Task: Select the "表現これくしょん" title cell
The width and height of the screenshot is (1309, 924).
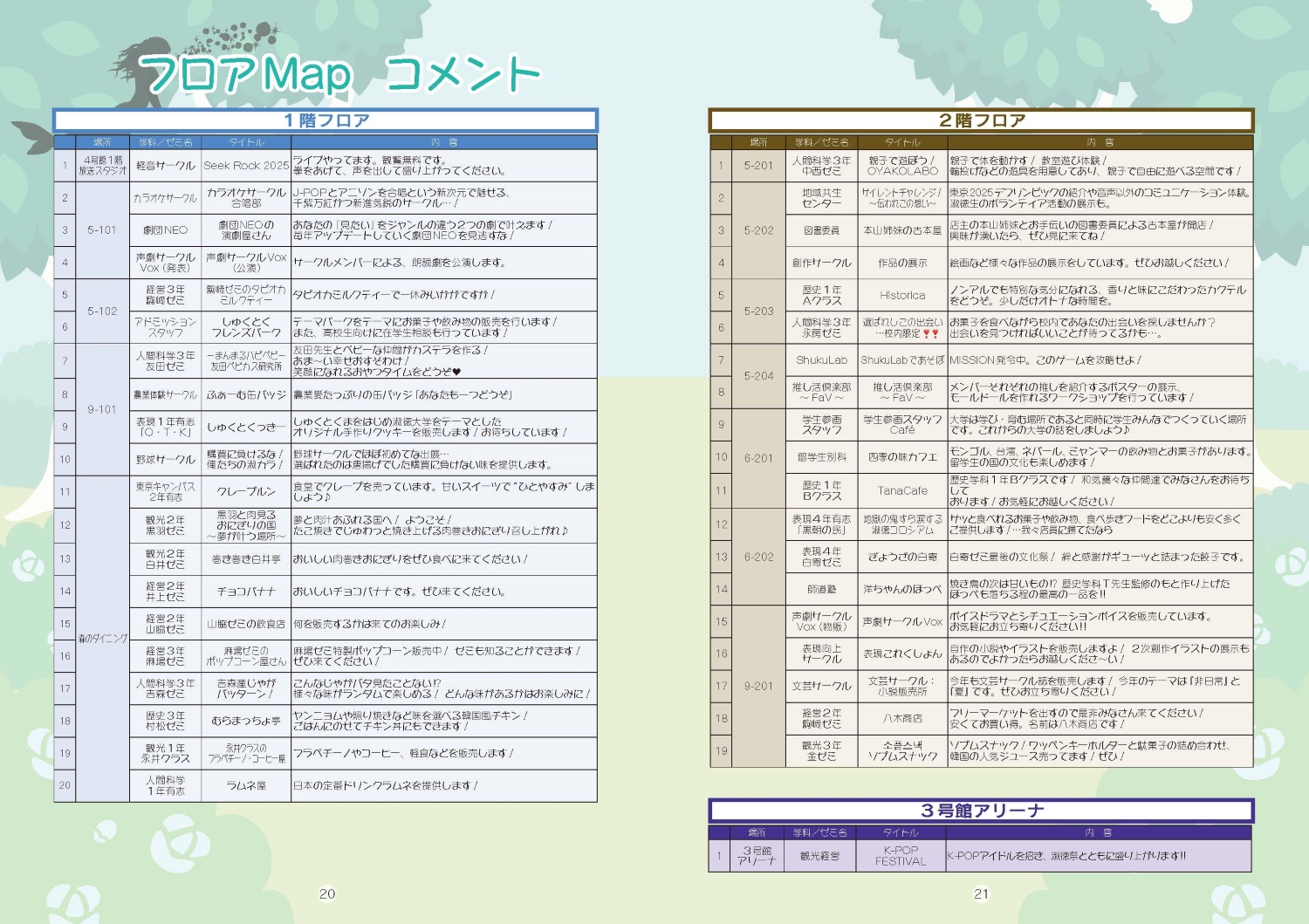Action: 902,654
